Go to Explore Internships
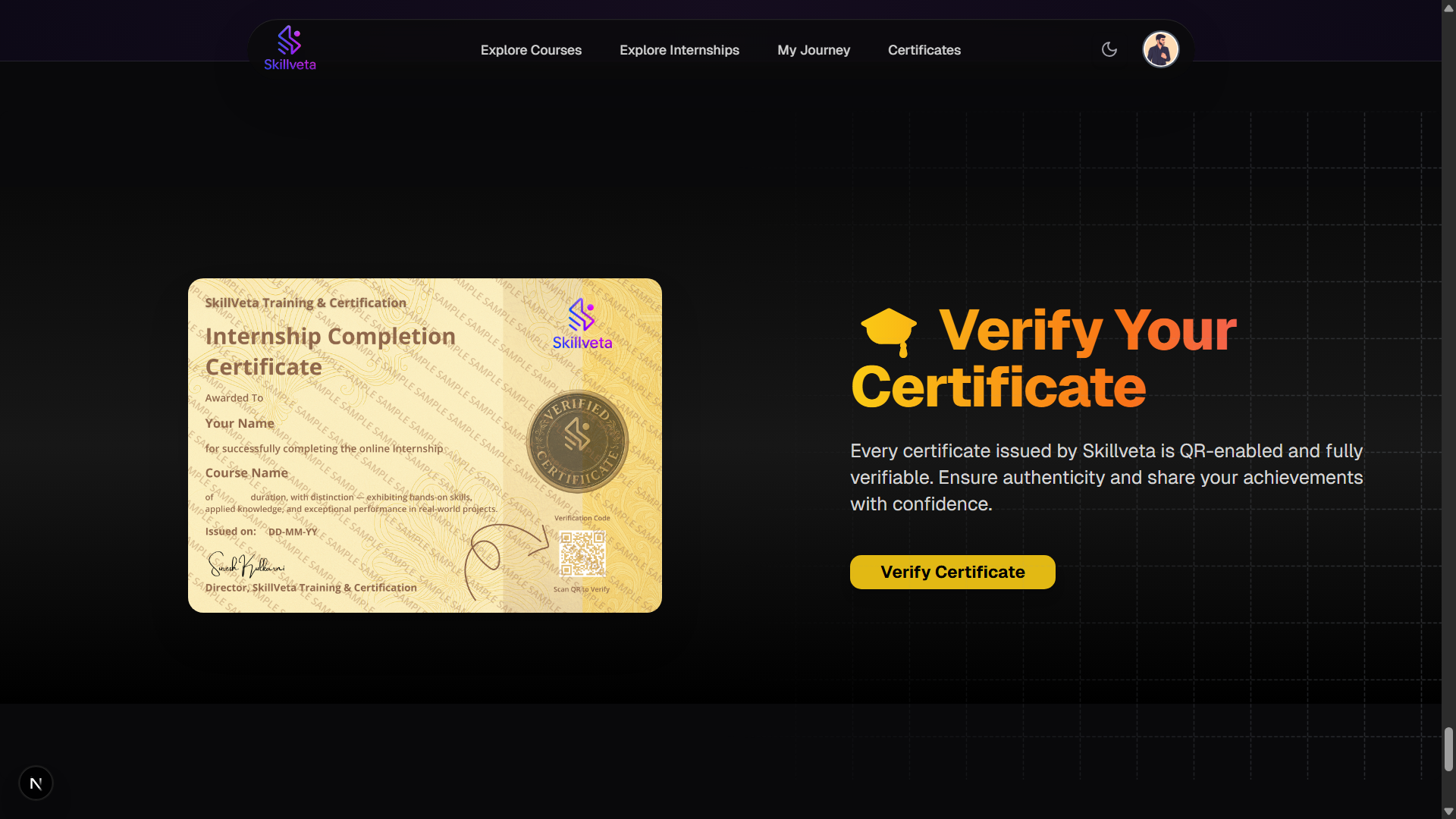 pos(679,50)
